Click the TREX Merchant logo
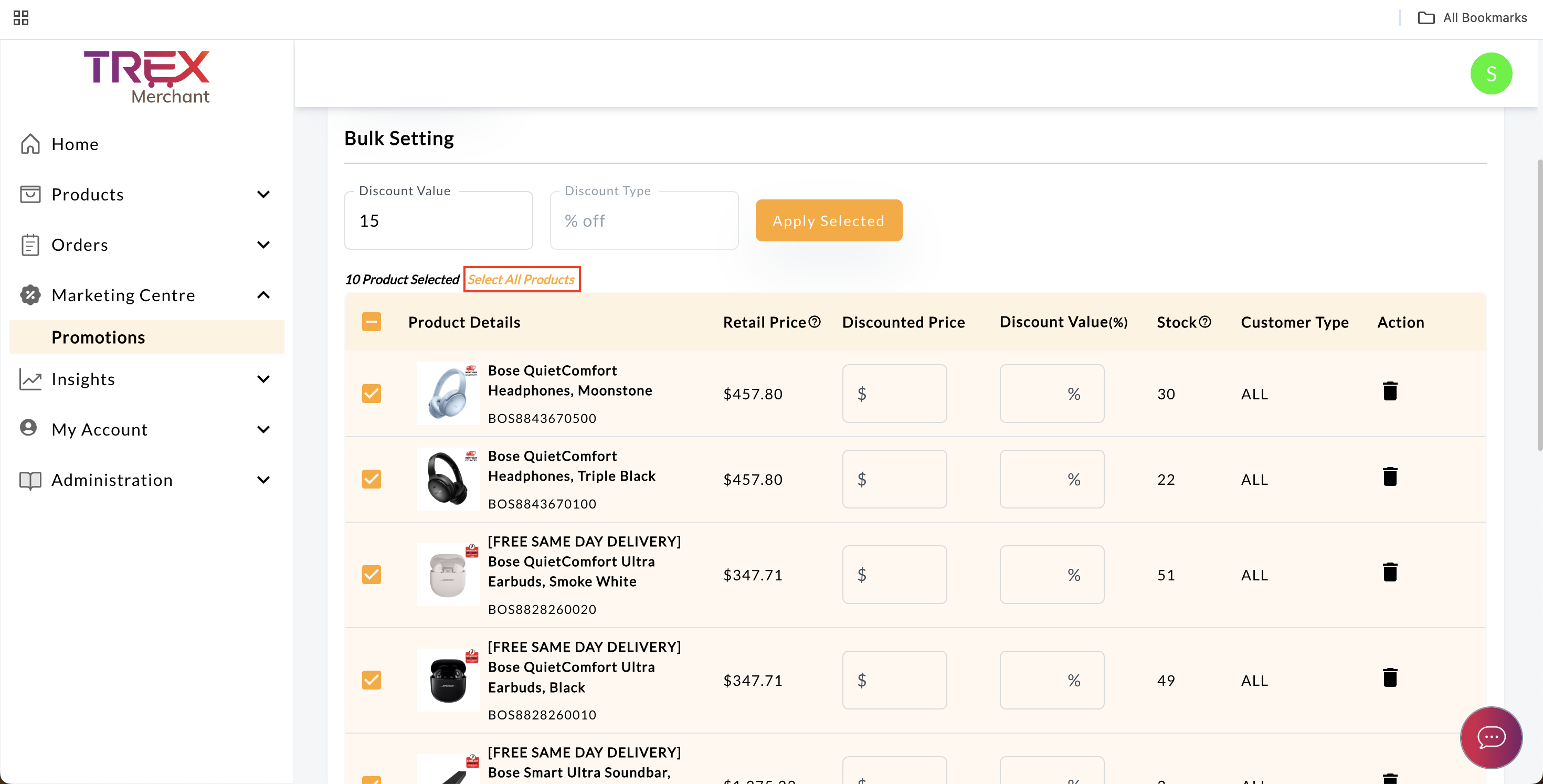Viewport: 1543px width, 784px height. click(x=147, y=77)
